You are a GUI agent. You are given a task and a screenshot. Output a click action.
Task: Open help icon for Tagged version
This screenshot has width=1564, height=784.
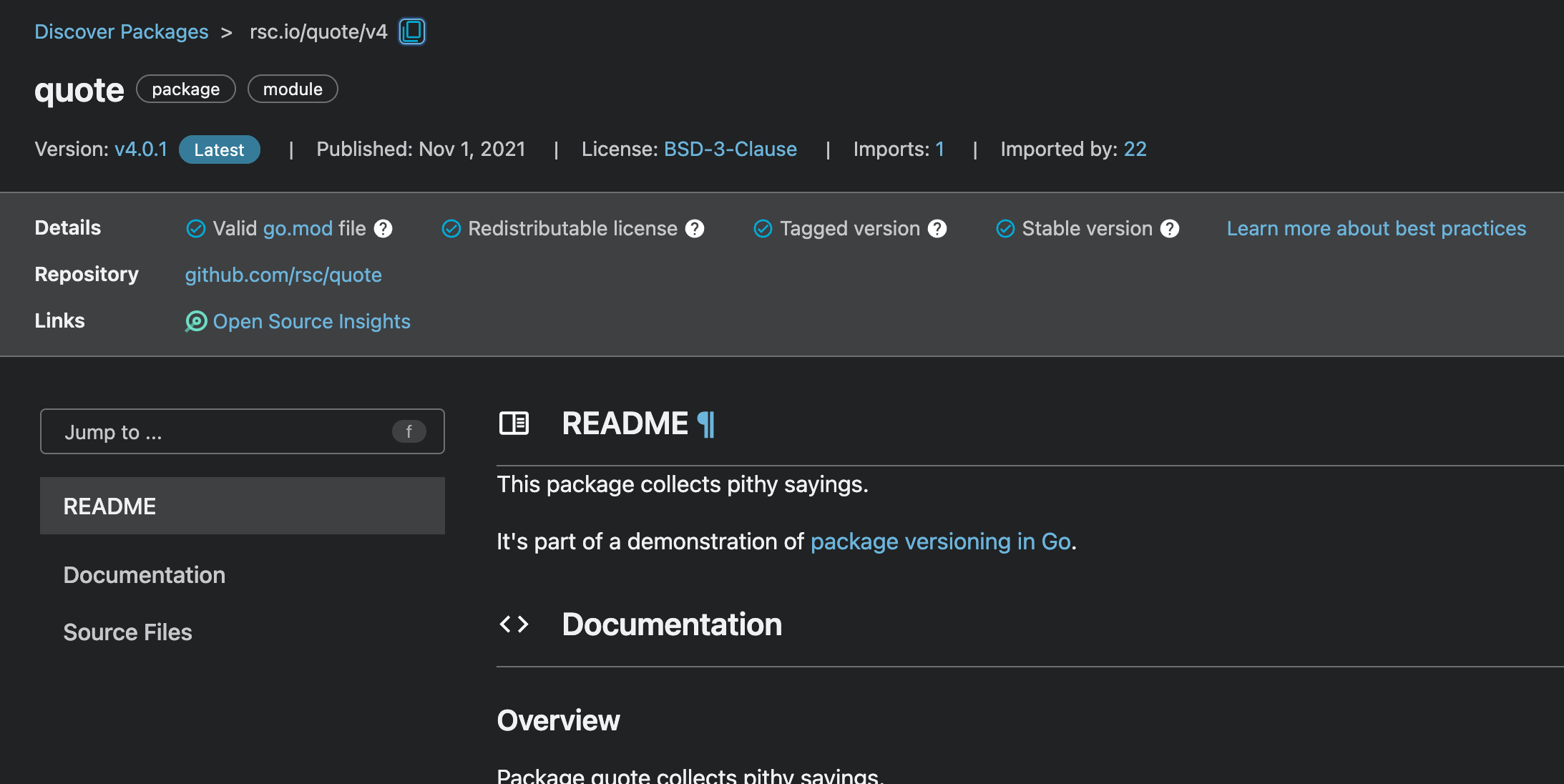[937, 229]
